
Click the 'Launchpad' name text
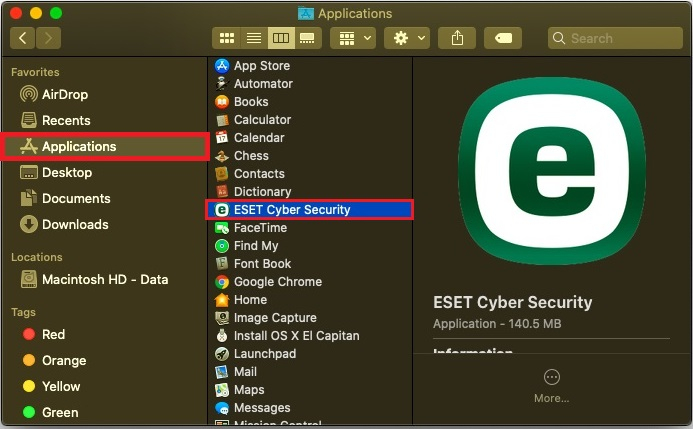[x=265, y=354]
